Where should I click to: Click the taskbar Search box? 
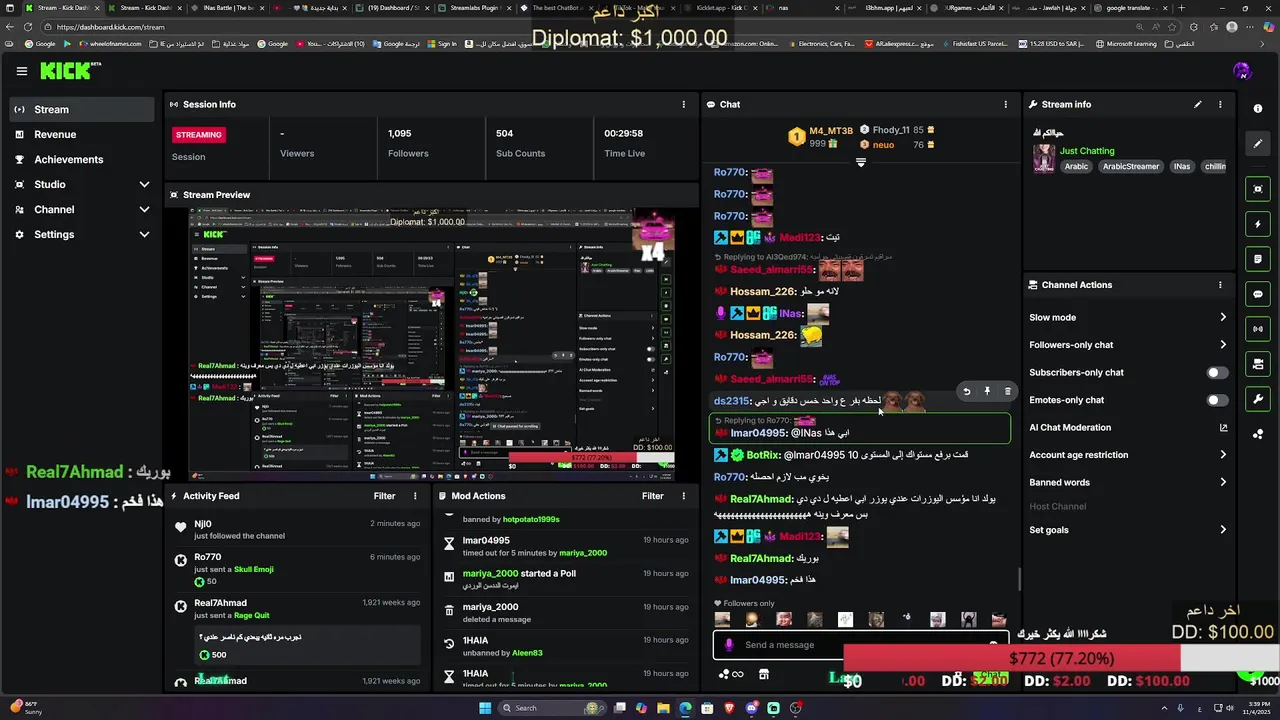pyautogui.click(x=554, y=708)
